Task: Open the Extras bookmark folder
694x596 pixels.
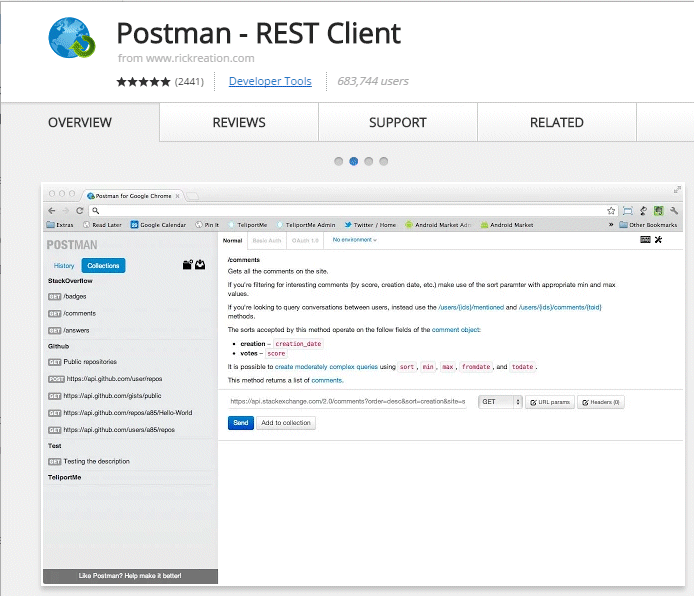Action: [60, 225]
